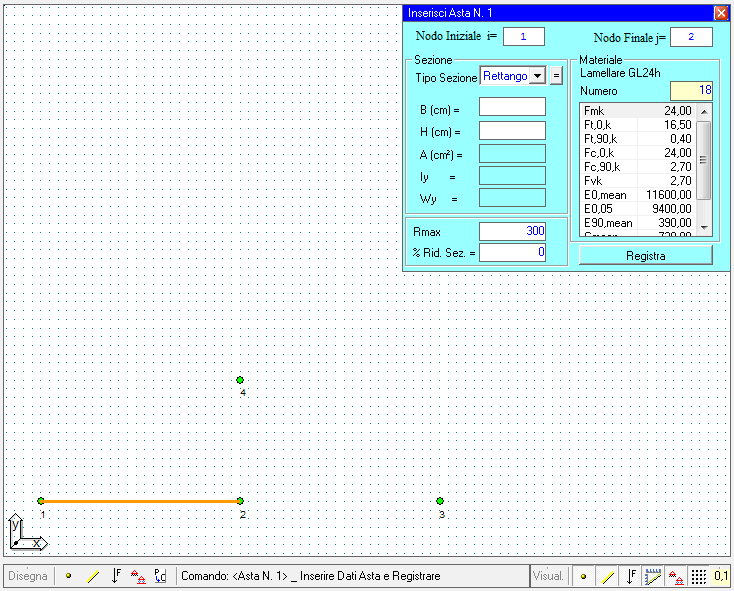Toggle force load visibility in Visual. toolbar

click(630, 576)
